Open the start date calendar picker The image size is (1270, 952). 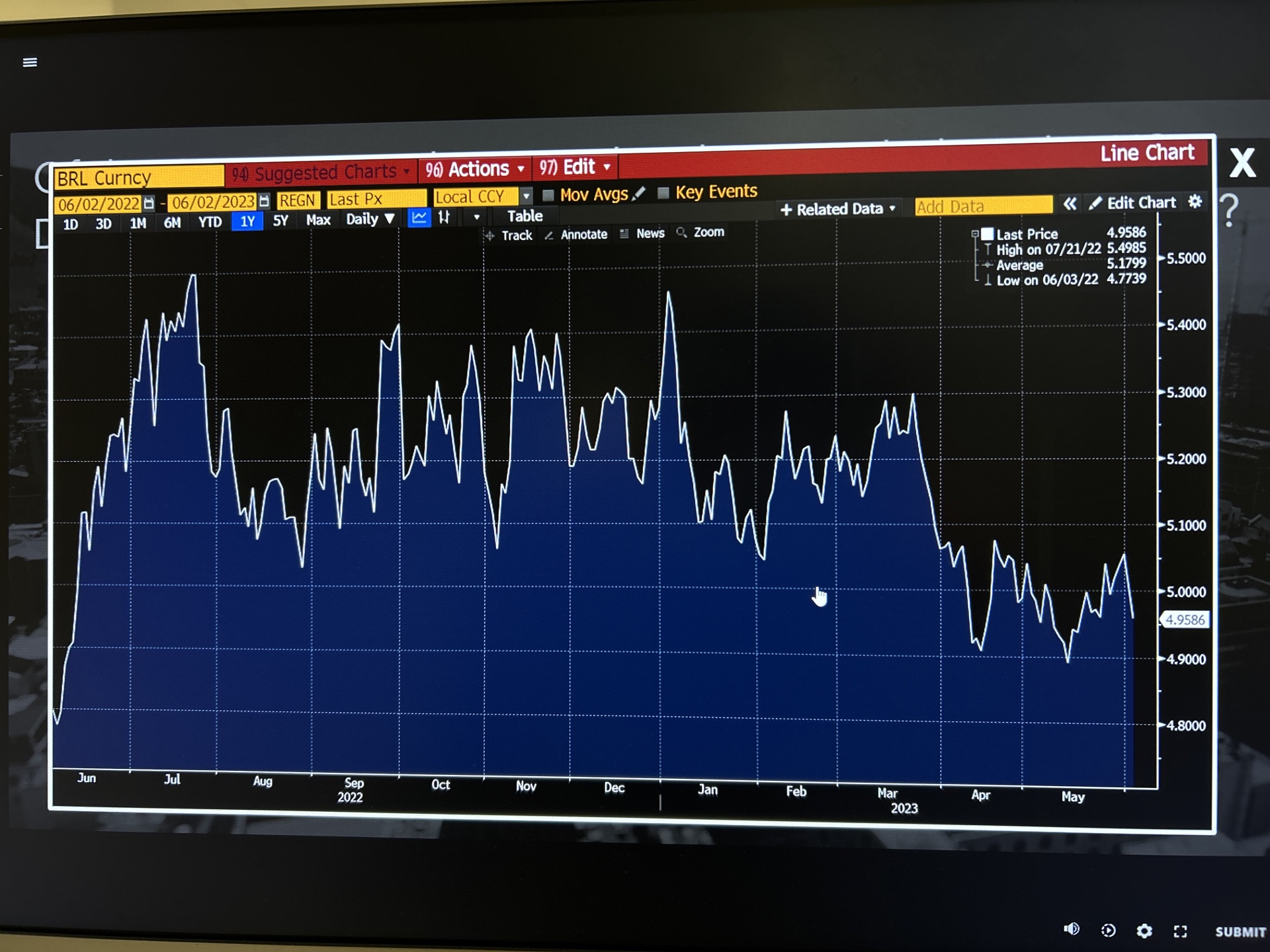point(149,203)
